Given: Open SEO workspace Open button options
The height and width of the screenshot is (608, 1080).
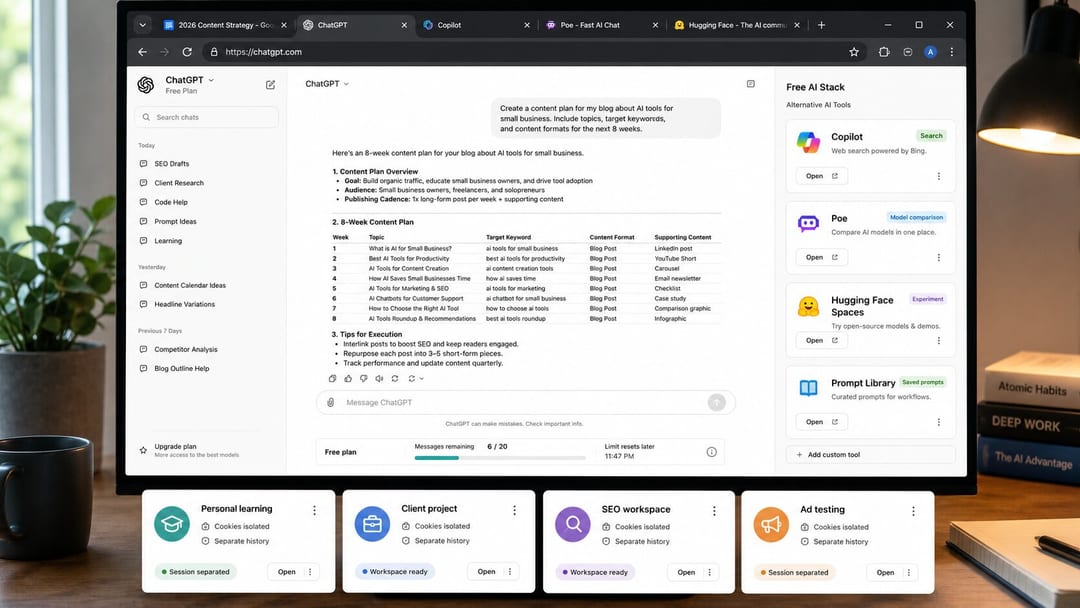Looking at the screenshot, I should pyautogui.click(x=709, y=572).
